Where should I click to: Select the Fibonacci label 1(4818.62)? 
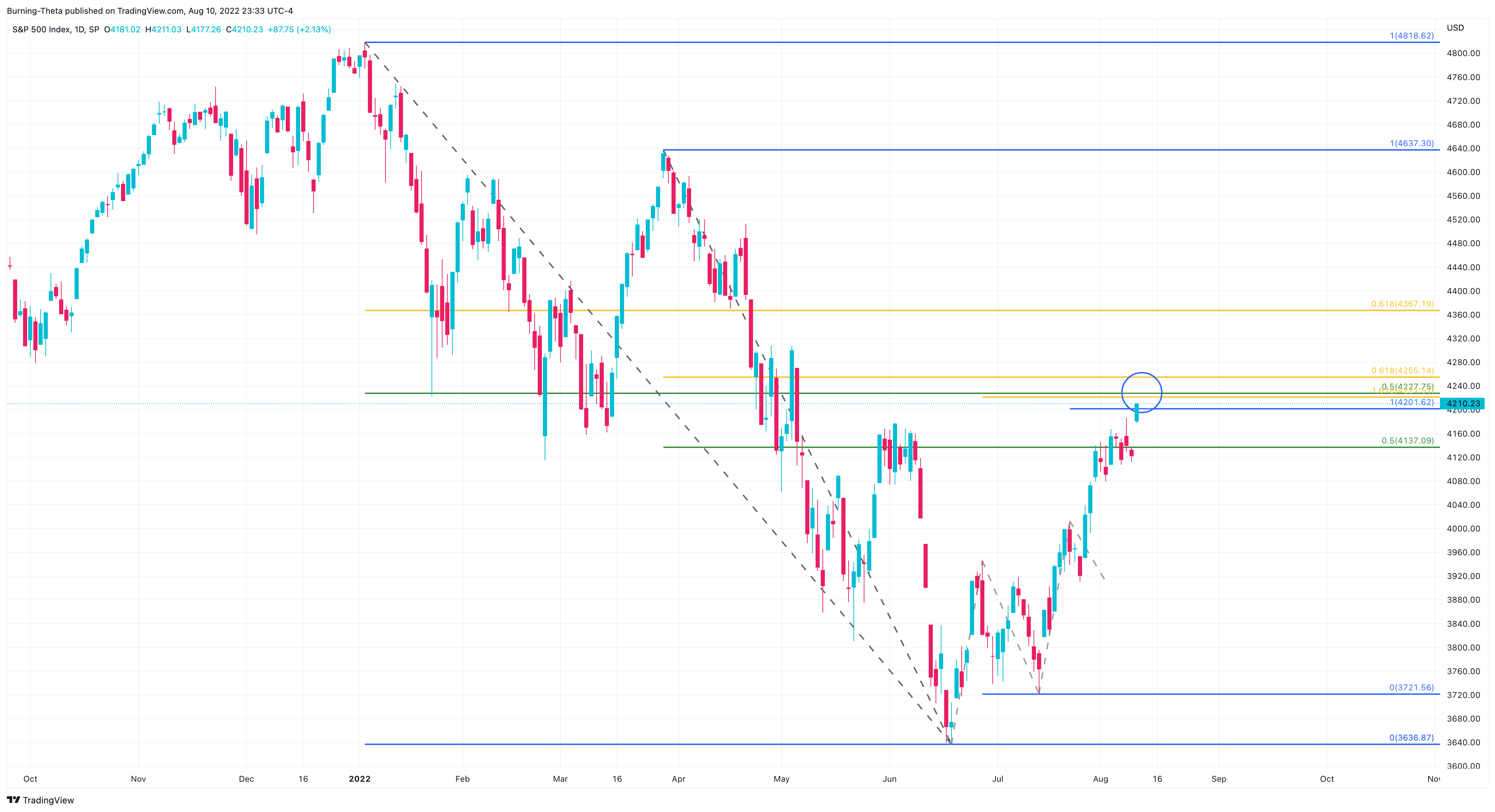(x=1411, y=35)
